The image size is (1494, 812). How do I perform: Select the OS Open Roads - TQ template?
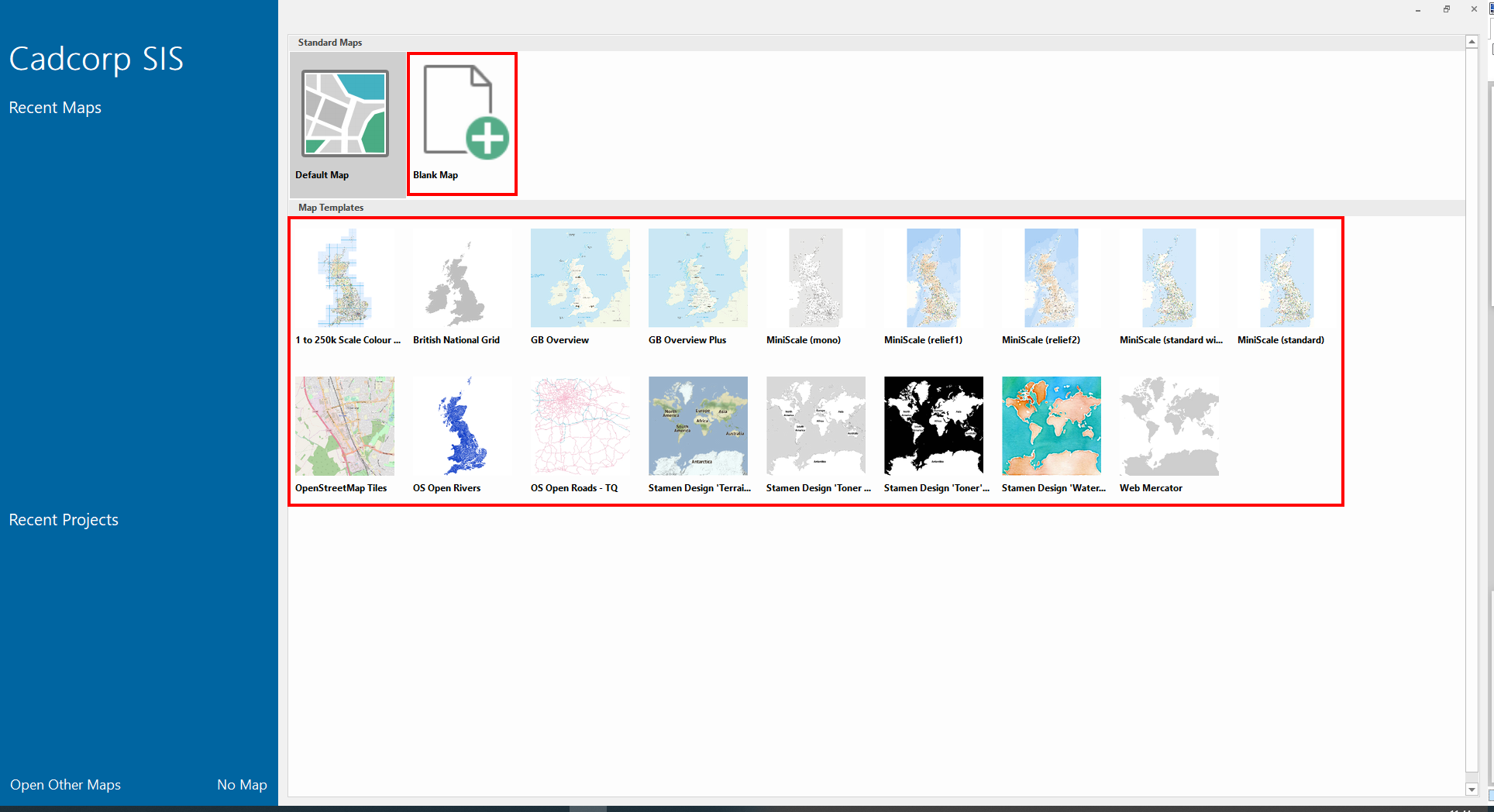pyautogui.click(x=580, y=425)
